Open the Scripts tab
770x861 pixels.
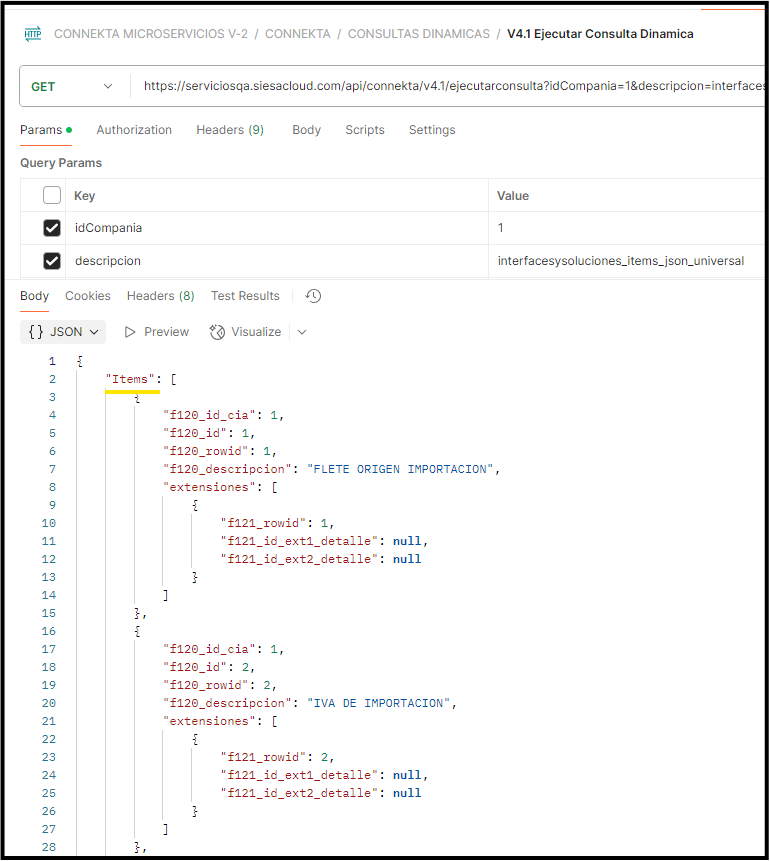click(x=365, y=130)
